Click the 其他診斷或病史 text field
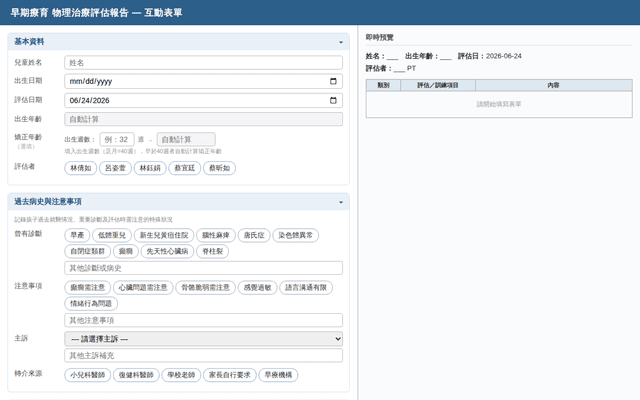The width and height of the screenshot is (640, 400). 203,268
